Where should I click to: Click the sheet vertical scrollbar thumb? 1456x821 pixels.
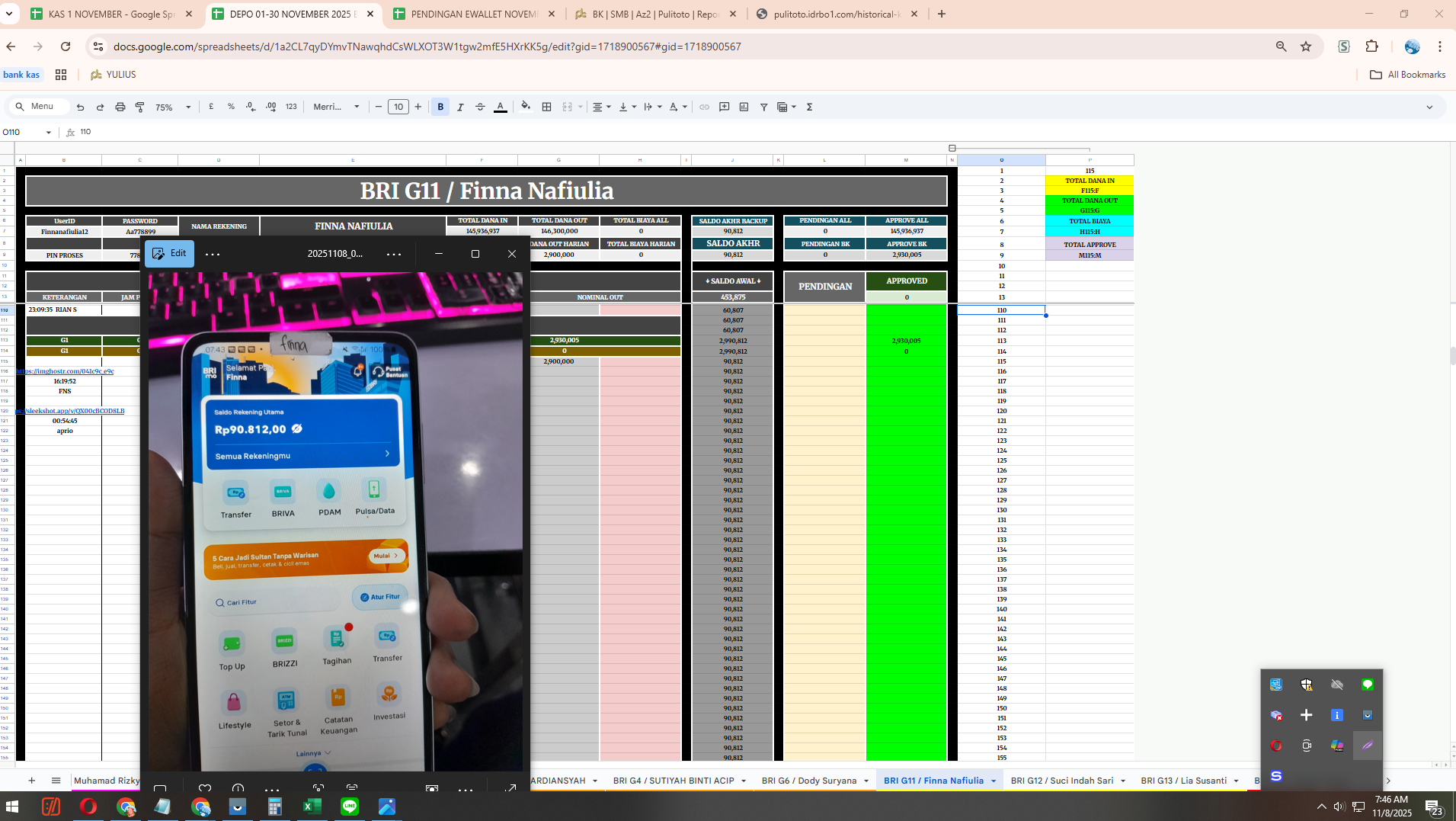point(1452,356)
